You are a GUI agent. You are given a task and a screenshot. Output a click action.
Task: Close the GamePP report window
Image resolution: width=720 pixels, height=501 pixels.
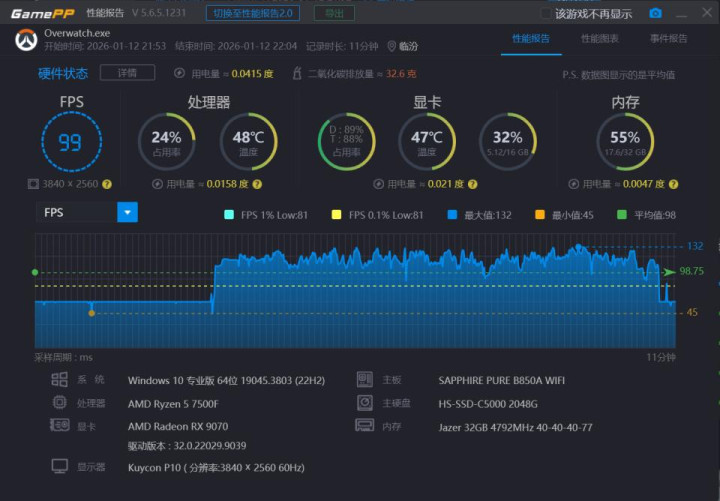[x=707, y=13]
